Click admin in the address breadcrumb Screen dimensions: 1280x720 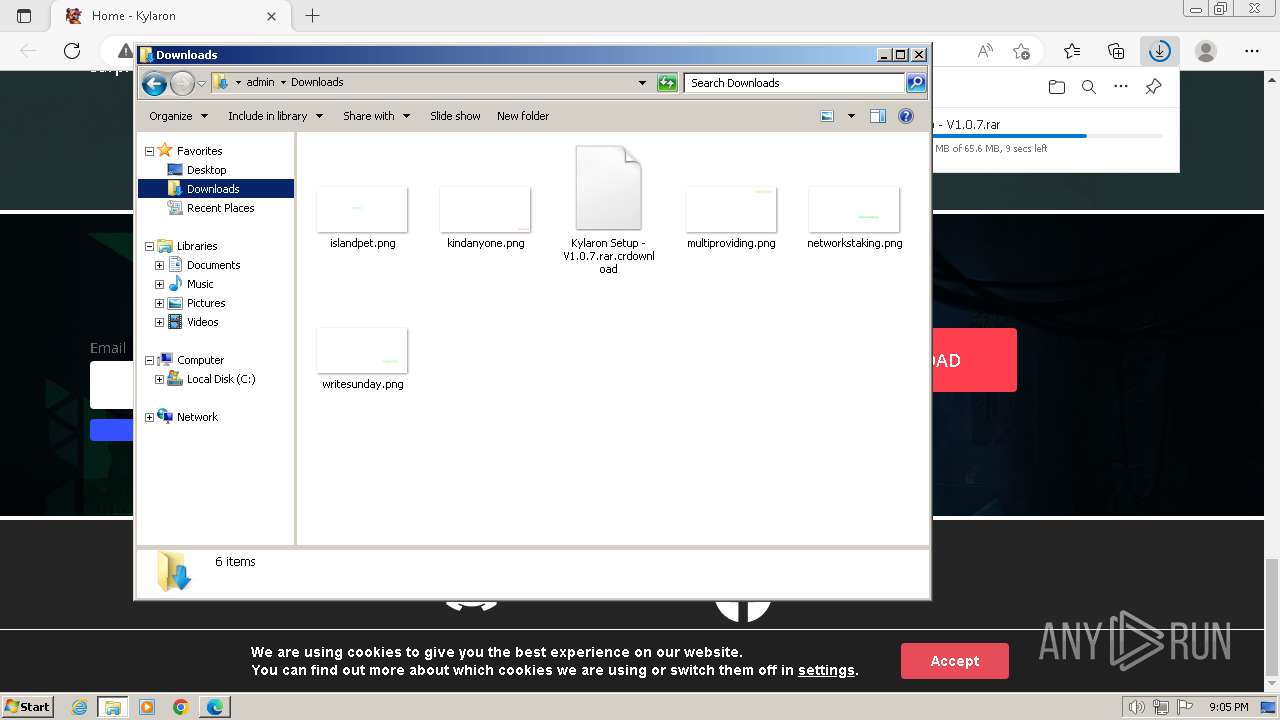260,82
